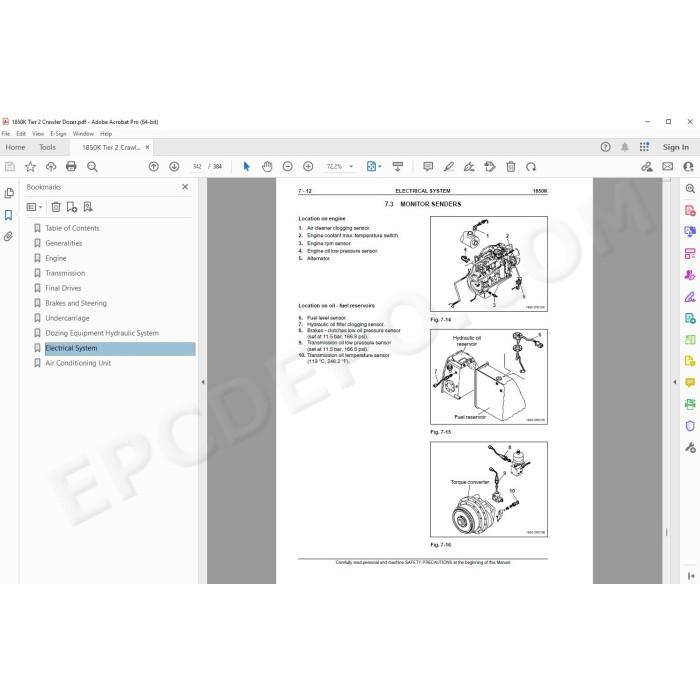Print the document with the printer icon
This screenshot has height=700, width=700.
(71, 167)
